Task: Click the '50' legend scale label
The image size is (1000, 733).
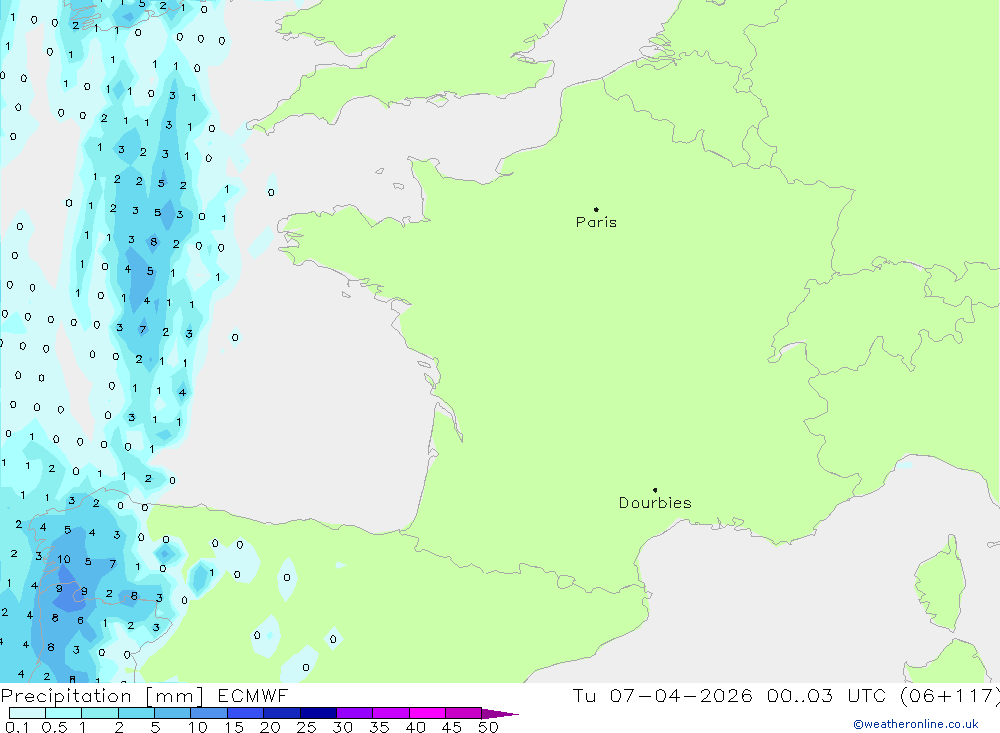Action: [x=488, y=727]
